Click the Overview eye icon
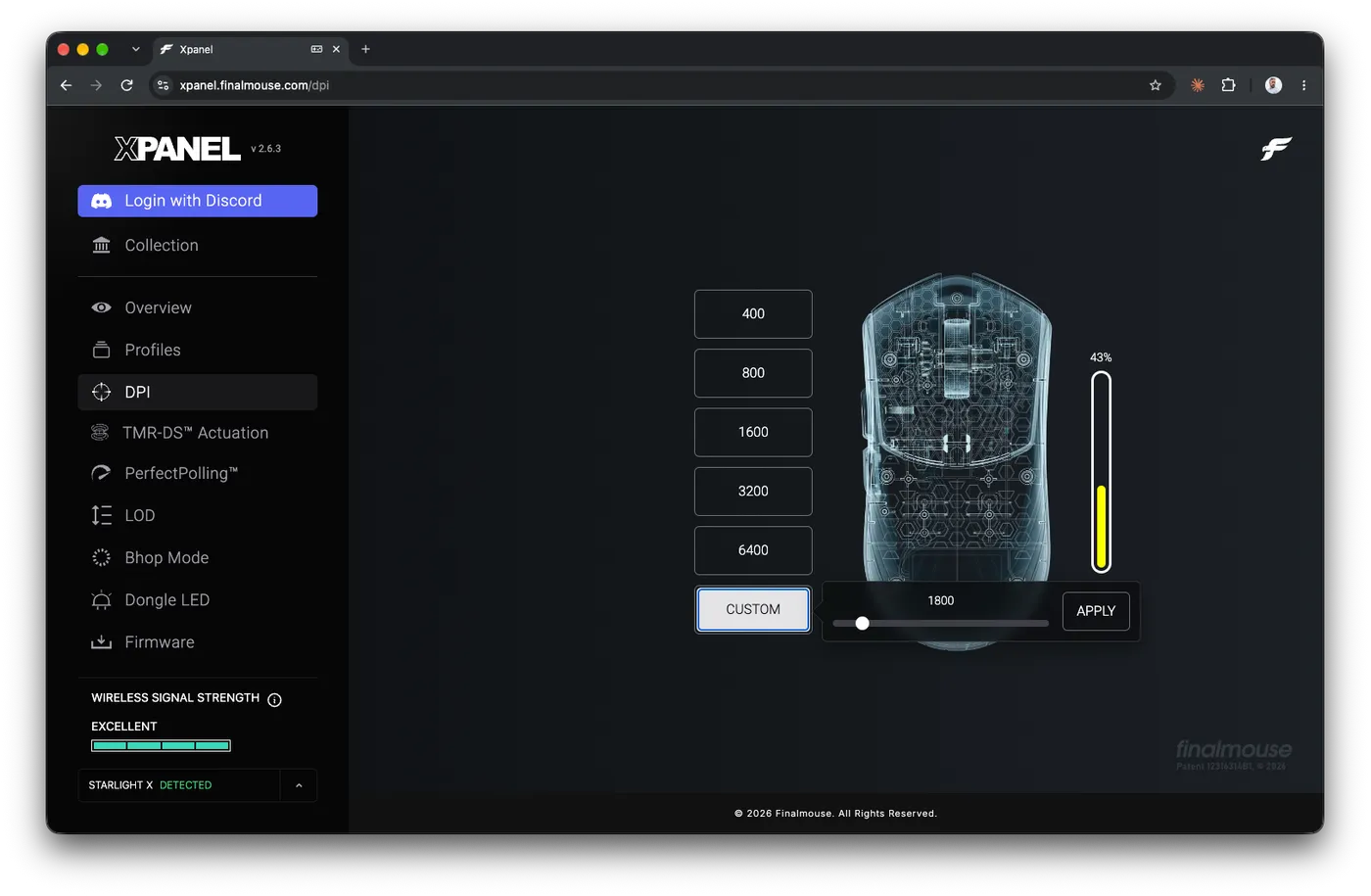Viewport: 1371px width, 896px height. (x=101, y=307)
